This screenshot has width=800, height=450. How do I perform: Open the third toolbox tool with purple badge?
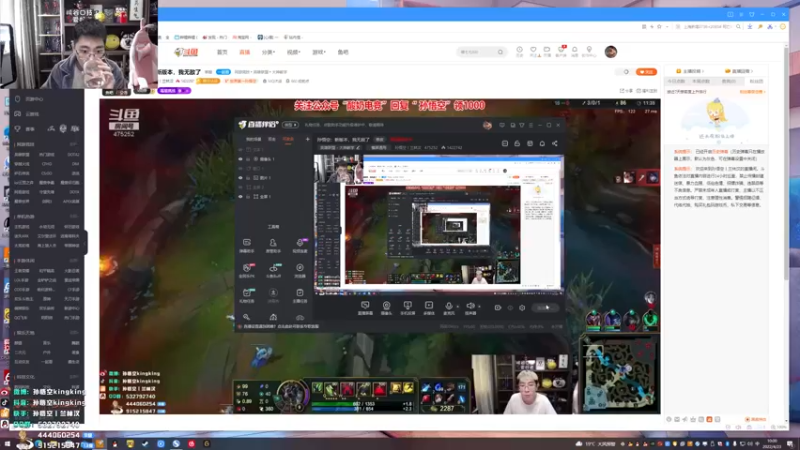300,245
